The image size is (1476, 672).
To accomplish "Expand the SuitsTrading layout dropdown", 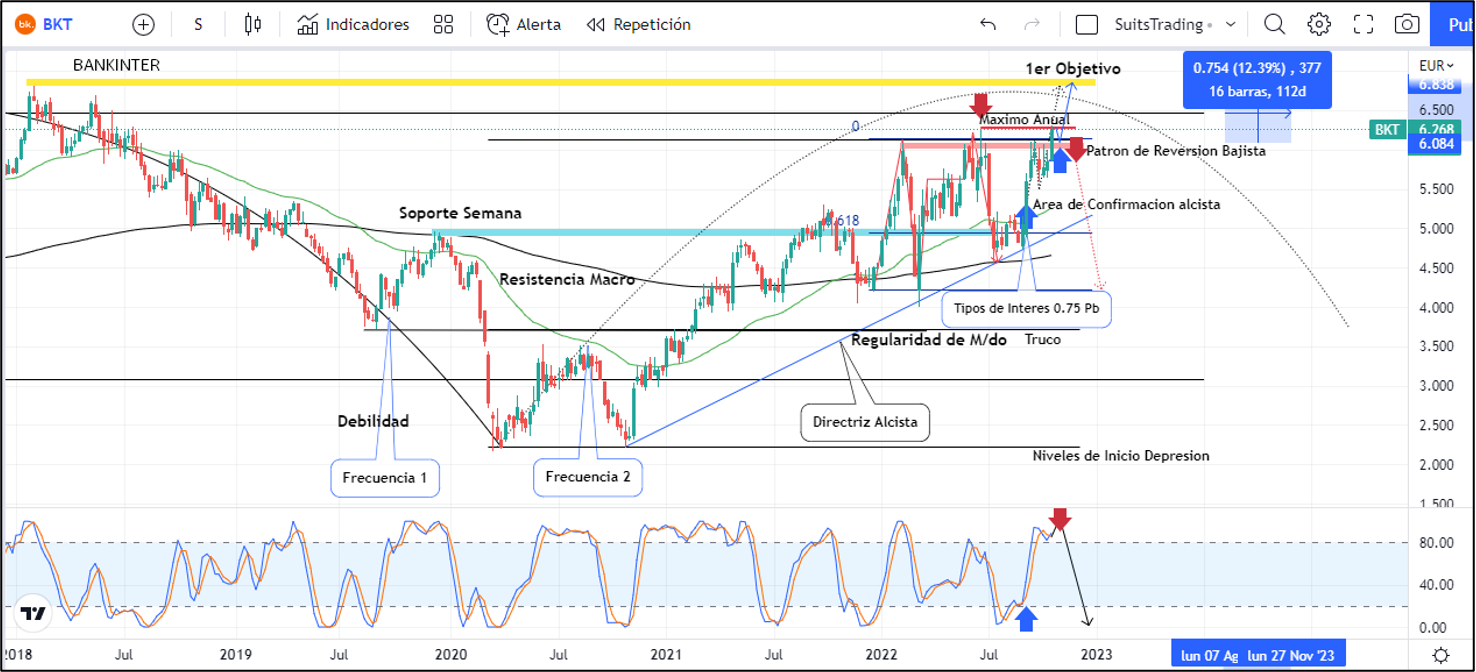I will tap(1230, 24).
